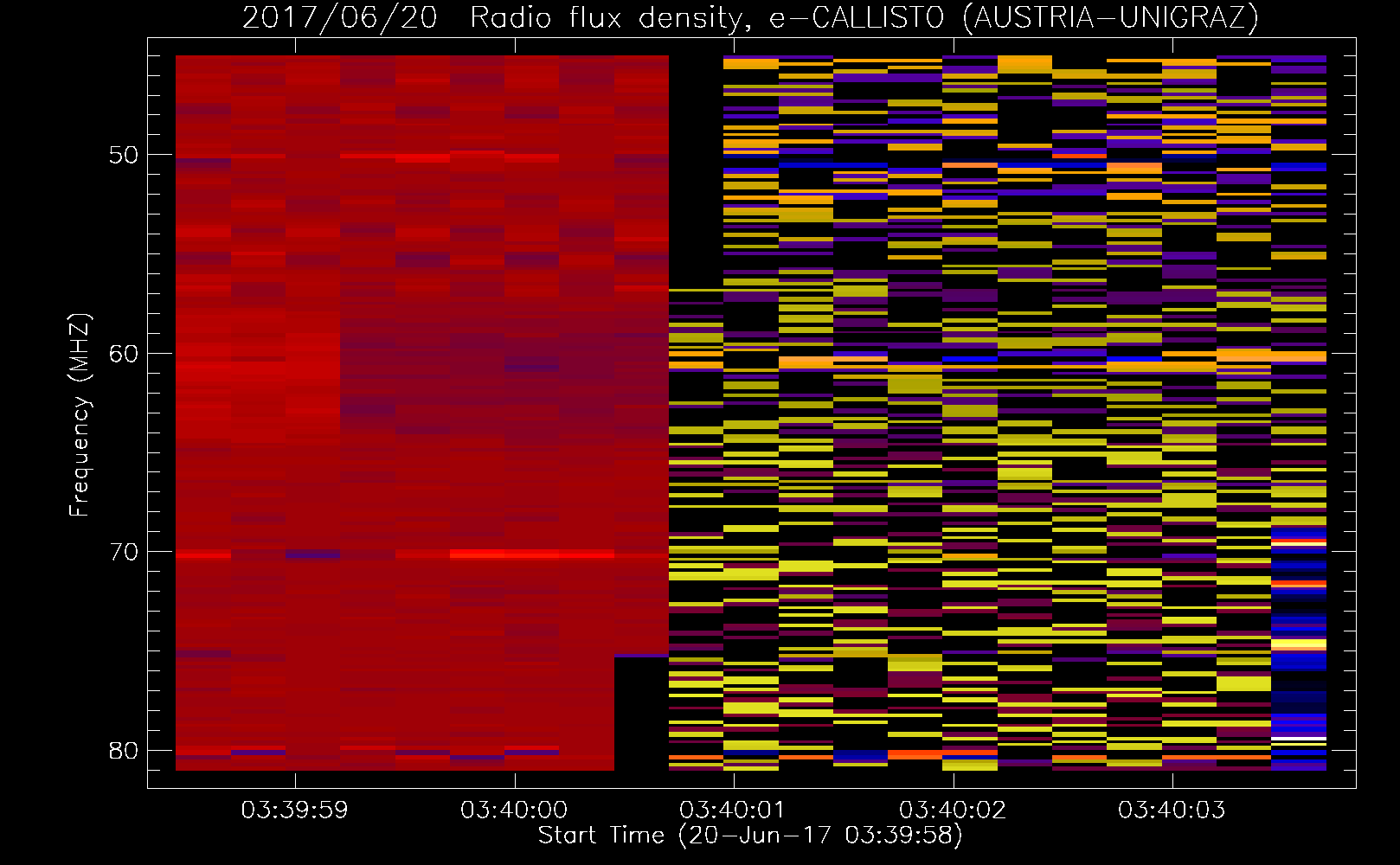Click the frequency tick label "50"
Image resolution: width=1400 pixels, height=865 pixels.
click(124, 155)
